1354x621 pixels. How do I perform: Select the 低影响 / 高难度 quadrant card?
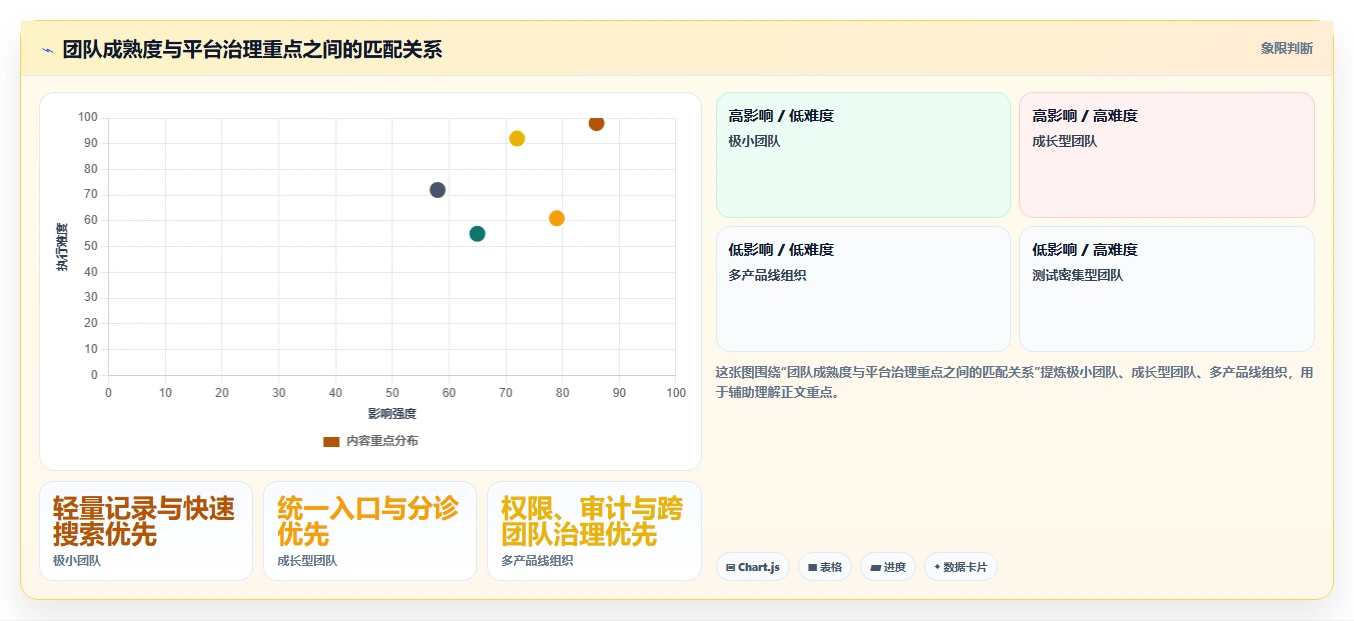pyautogui.click(x=1166, y=289)
